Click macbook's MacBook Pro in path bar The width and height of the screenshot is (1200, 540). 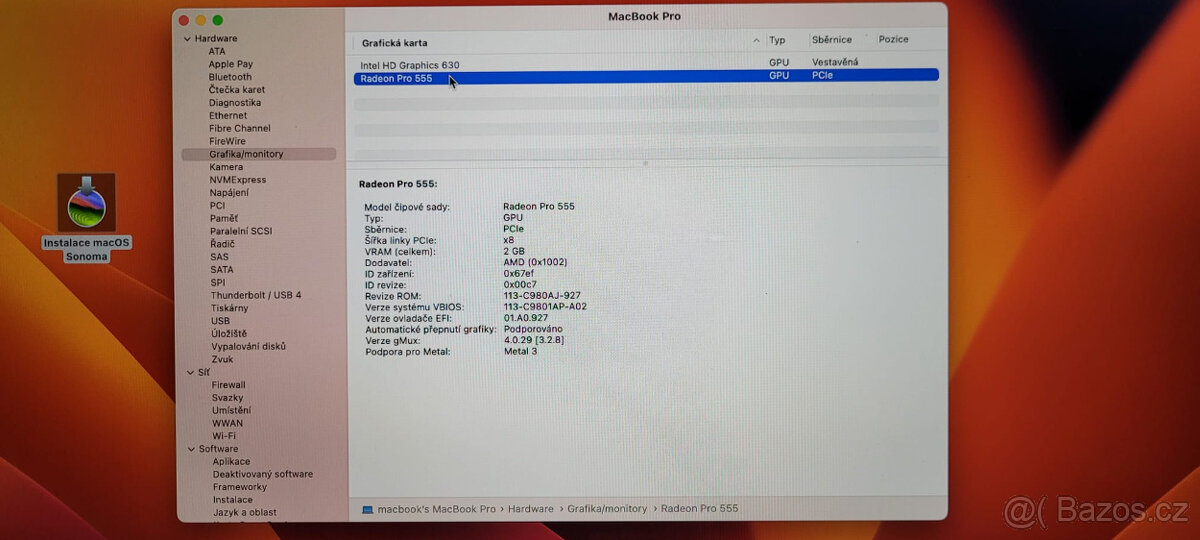tap(436, 509)
